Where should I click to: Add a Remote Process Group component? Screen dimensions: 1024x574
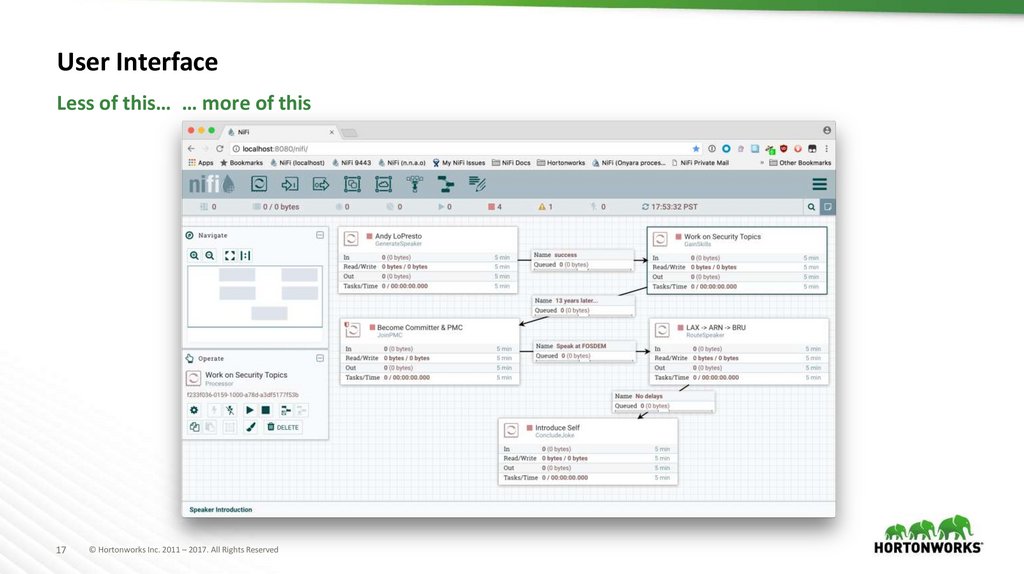[383, 184]
